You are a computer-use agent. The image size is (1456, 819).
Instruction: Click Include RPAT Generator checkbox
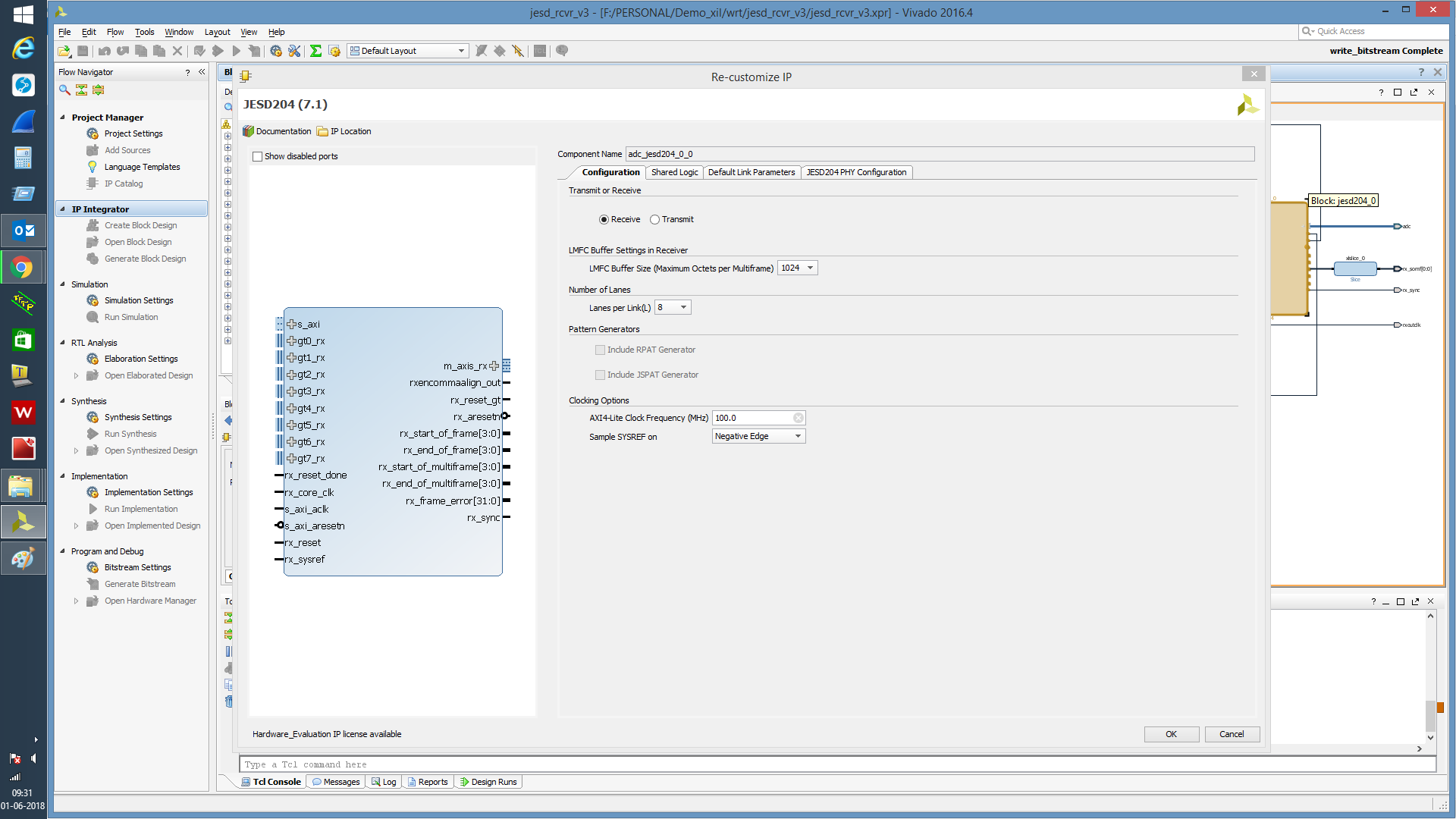point(600,350)
